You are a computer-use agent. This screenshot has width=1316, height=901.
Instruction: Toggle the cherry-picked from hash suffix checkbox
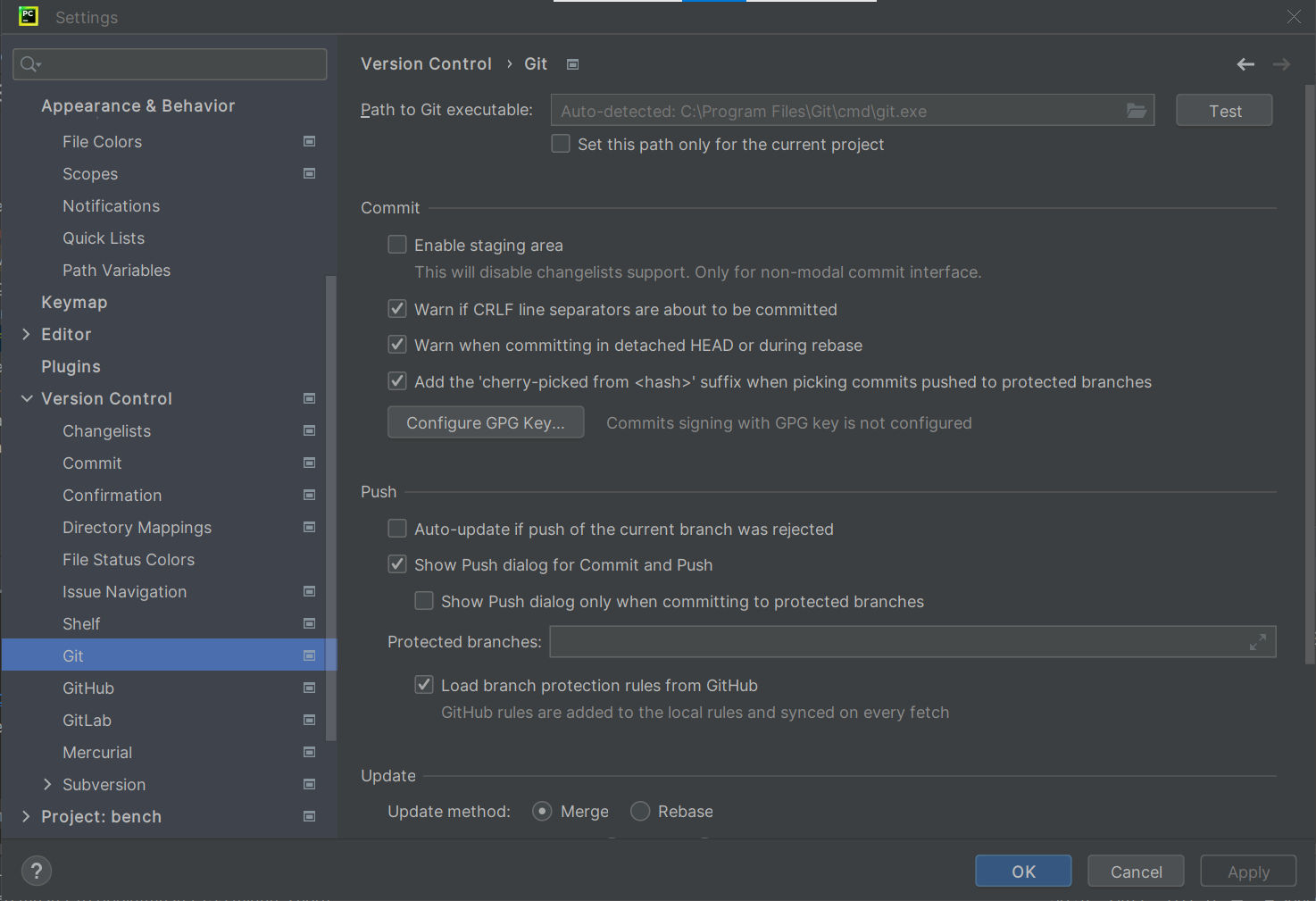(397, 381)
